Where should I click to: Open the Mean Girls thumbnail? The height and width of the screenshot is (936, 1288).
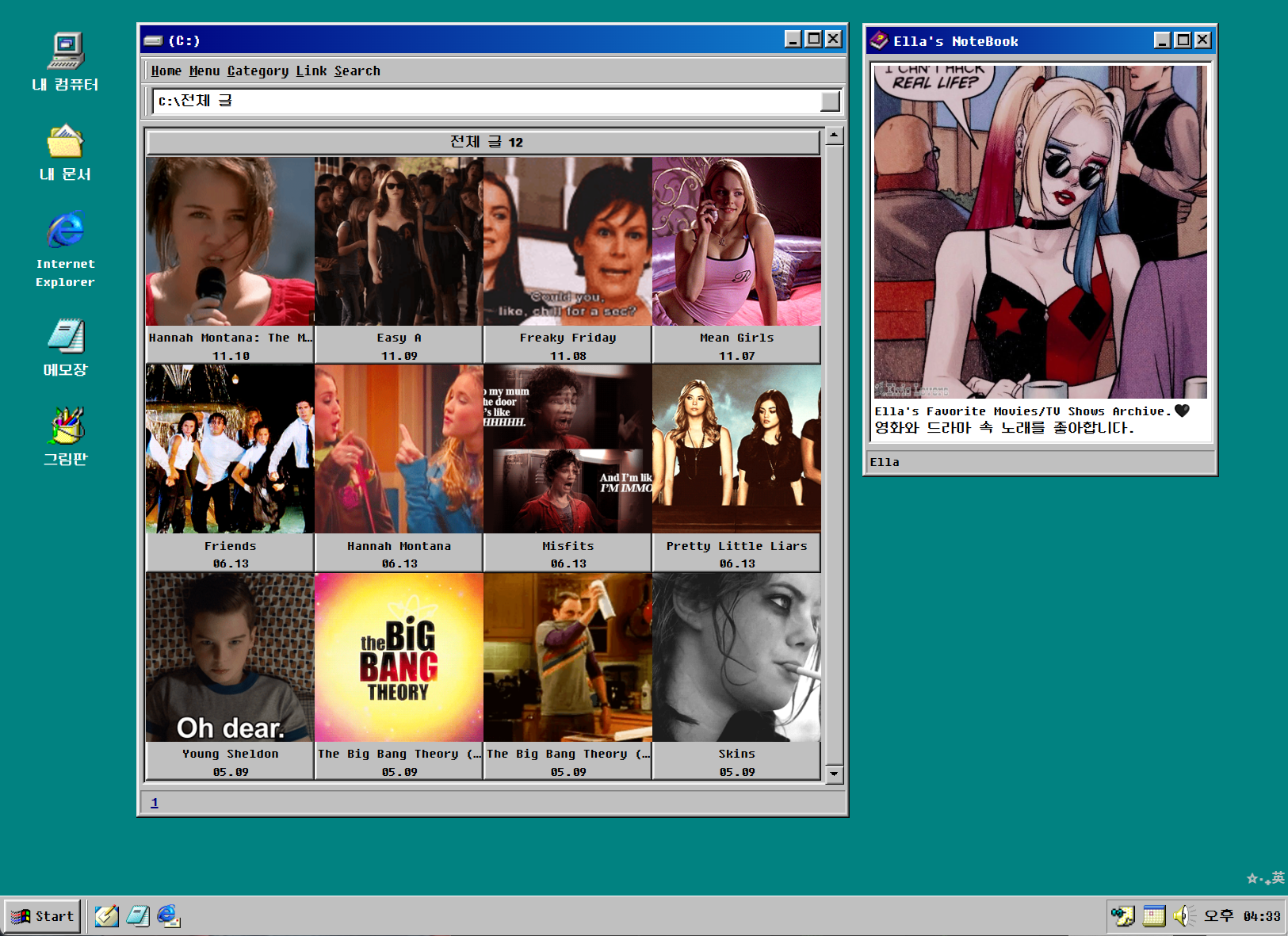click(x=736, y=242)
